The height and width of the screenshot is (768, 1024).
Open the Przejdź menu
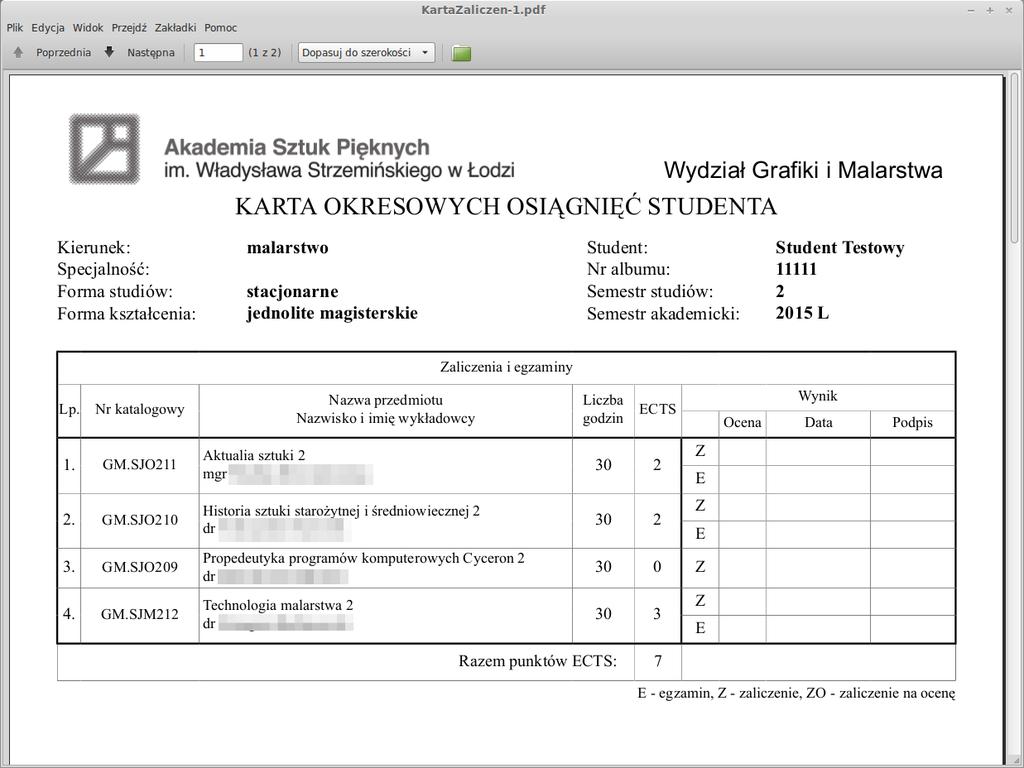click(x=129, y=27)
